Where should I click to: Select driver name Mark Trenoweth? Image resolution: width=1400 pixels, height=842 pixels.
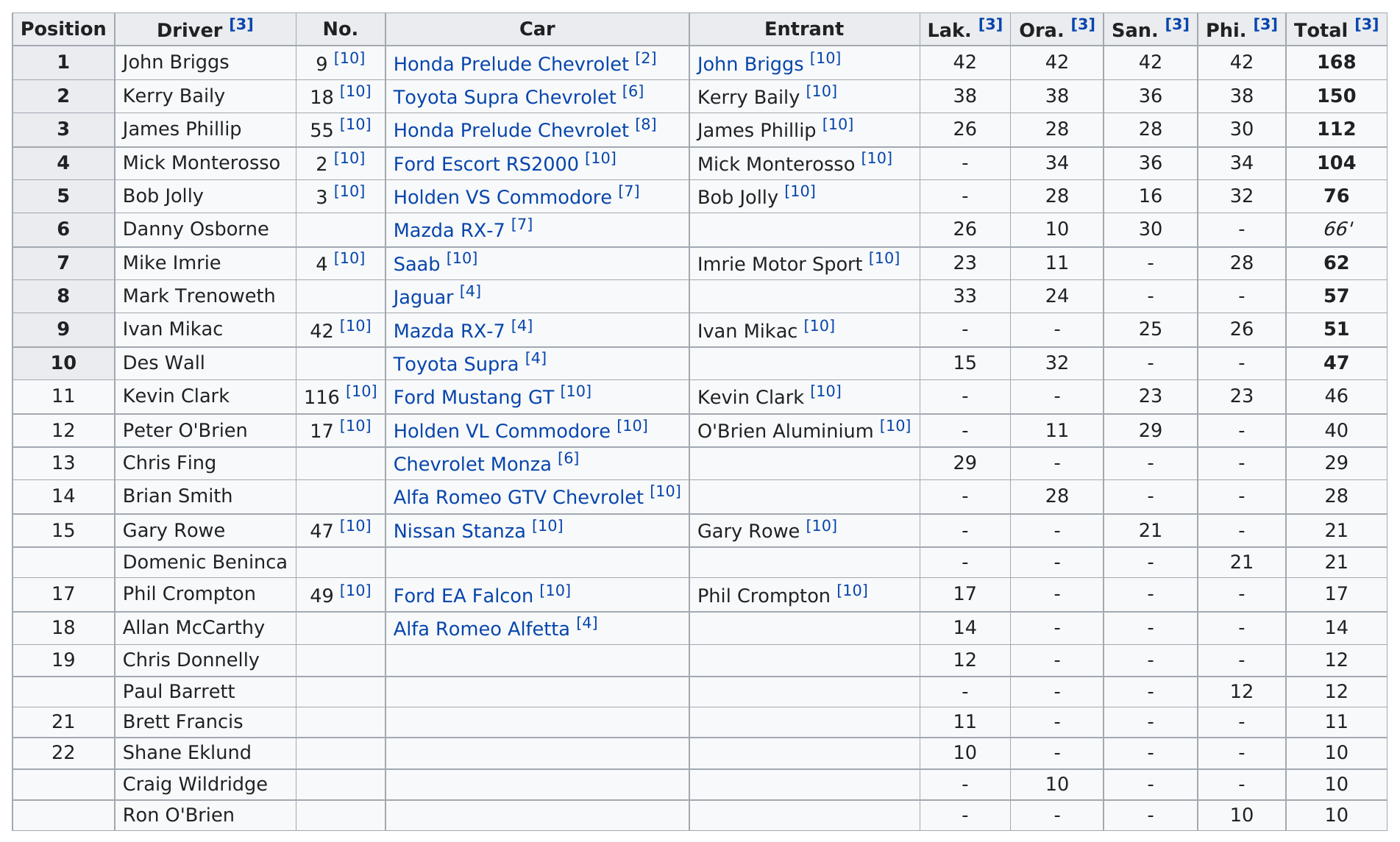[199, 296]
